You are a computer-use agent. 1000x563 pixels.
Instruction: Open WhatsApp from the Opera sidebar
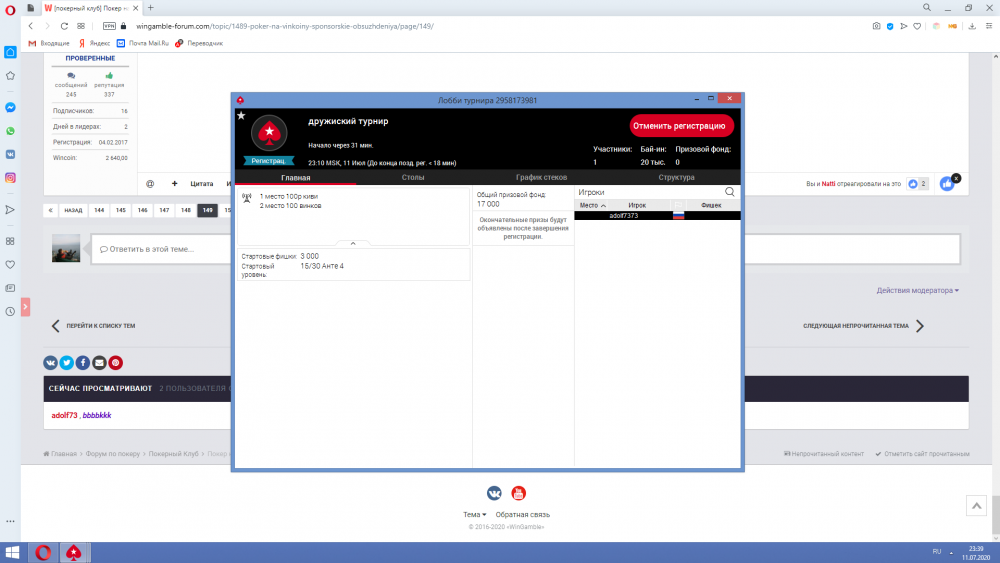pos(10,131)
